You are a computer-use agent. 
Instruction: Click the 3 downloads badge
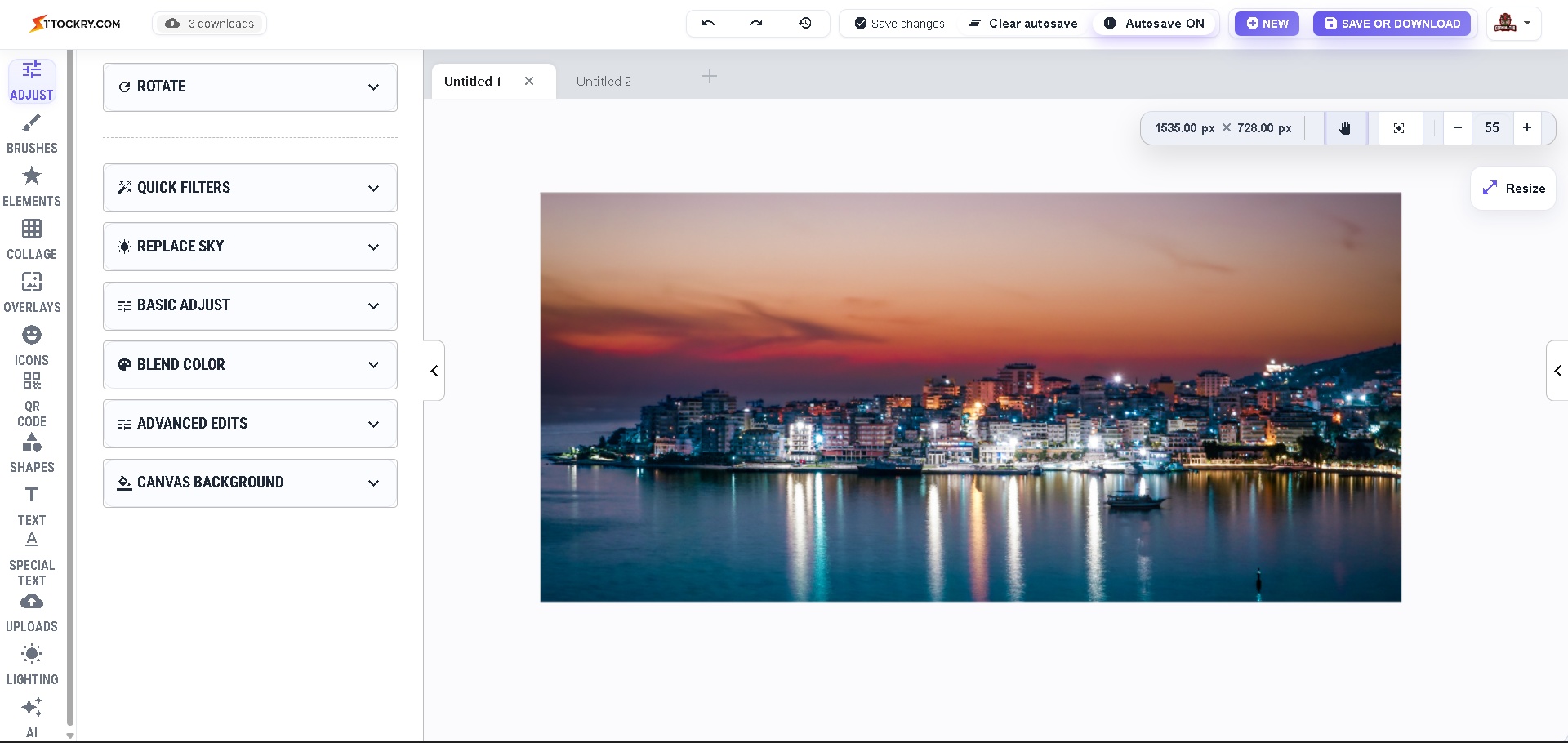(209, 24)
